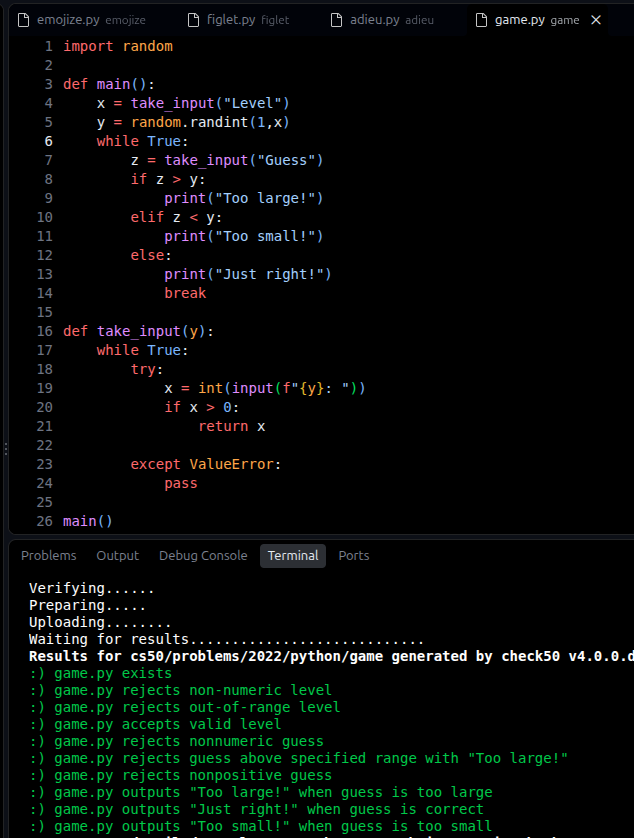This screenshot has height=838, width=634.
Task: Open the Problems panel tab
Action: [x=49, y=556]
